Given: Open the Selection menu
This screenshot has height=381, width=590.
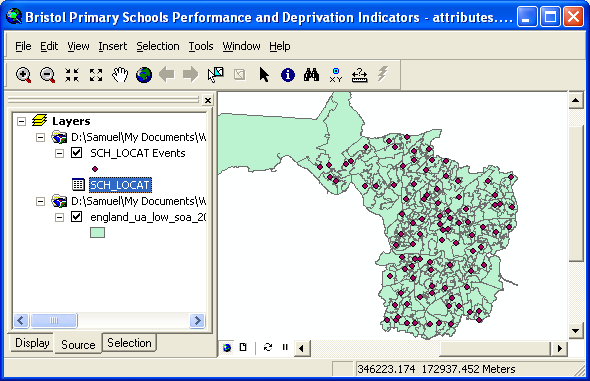Looking at the screenshot, I should 158,46.
